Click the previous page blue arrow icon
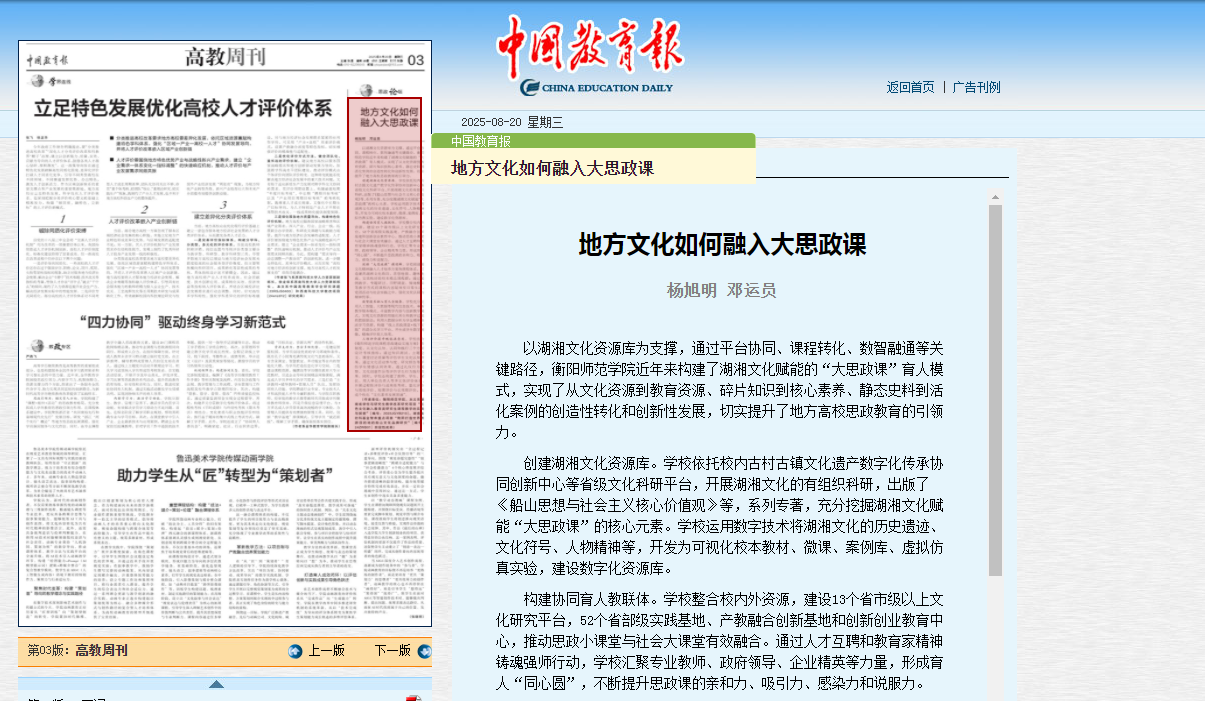Viewport: 1205px width, 701px height. click(x=295, y=651)
